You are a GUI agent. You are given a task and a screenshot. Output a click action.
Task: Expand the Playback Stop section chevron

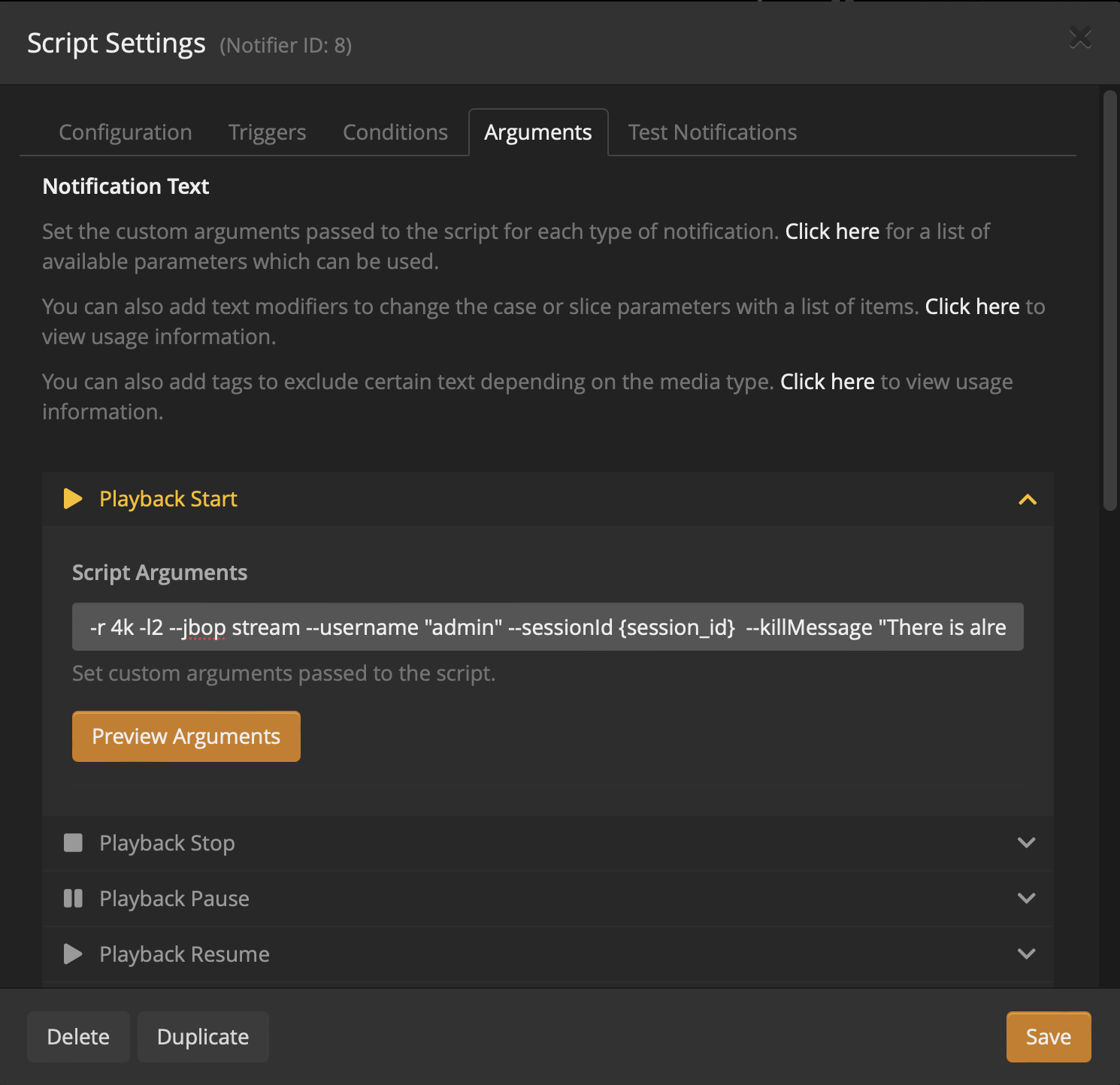click(x=1026, y=843)
